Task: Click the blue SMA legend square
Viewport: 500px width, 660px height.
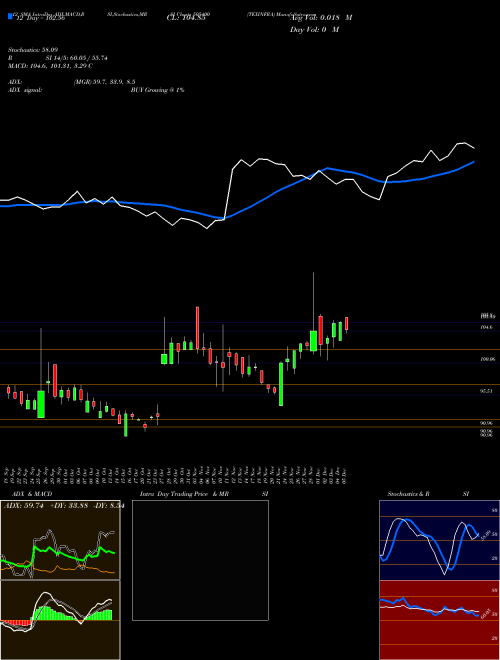Action: click(x=10, y=16)
